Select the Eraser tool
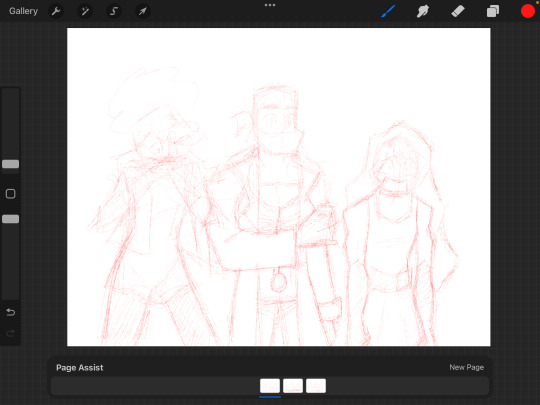The image size is (540, 405). (x=458, y=11)
